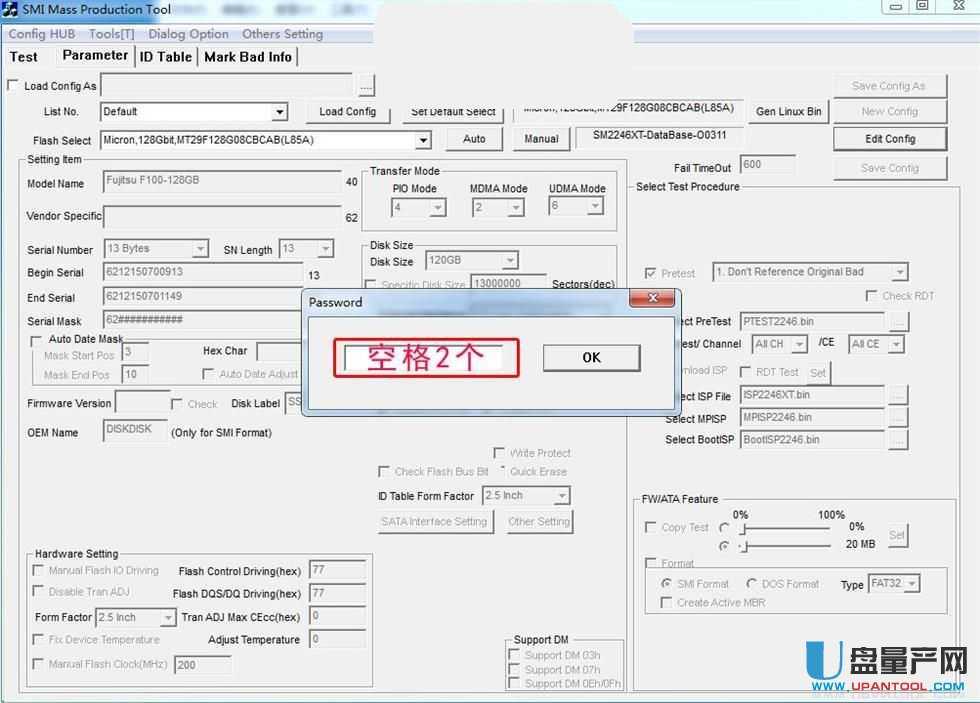The height and width of the screenshot is (703, 980).
Task: Open the Others Setting menu
Action: tap(282, 34)
